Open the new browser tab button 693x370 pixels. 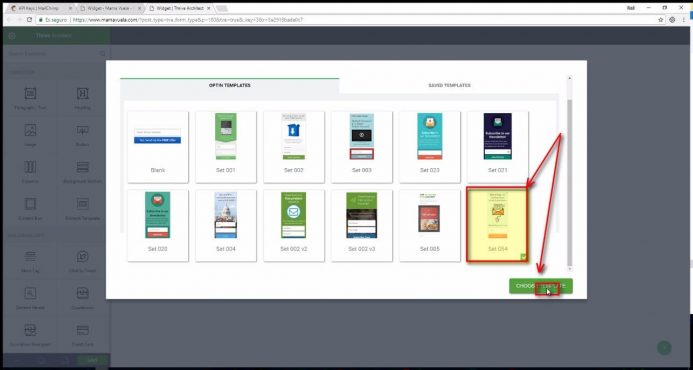[x=222, y=8]
